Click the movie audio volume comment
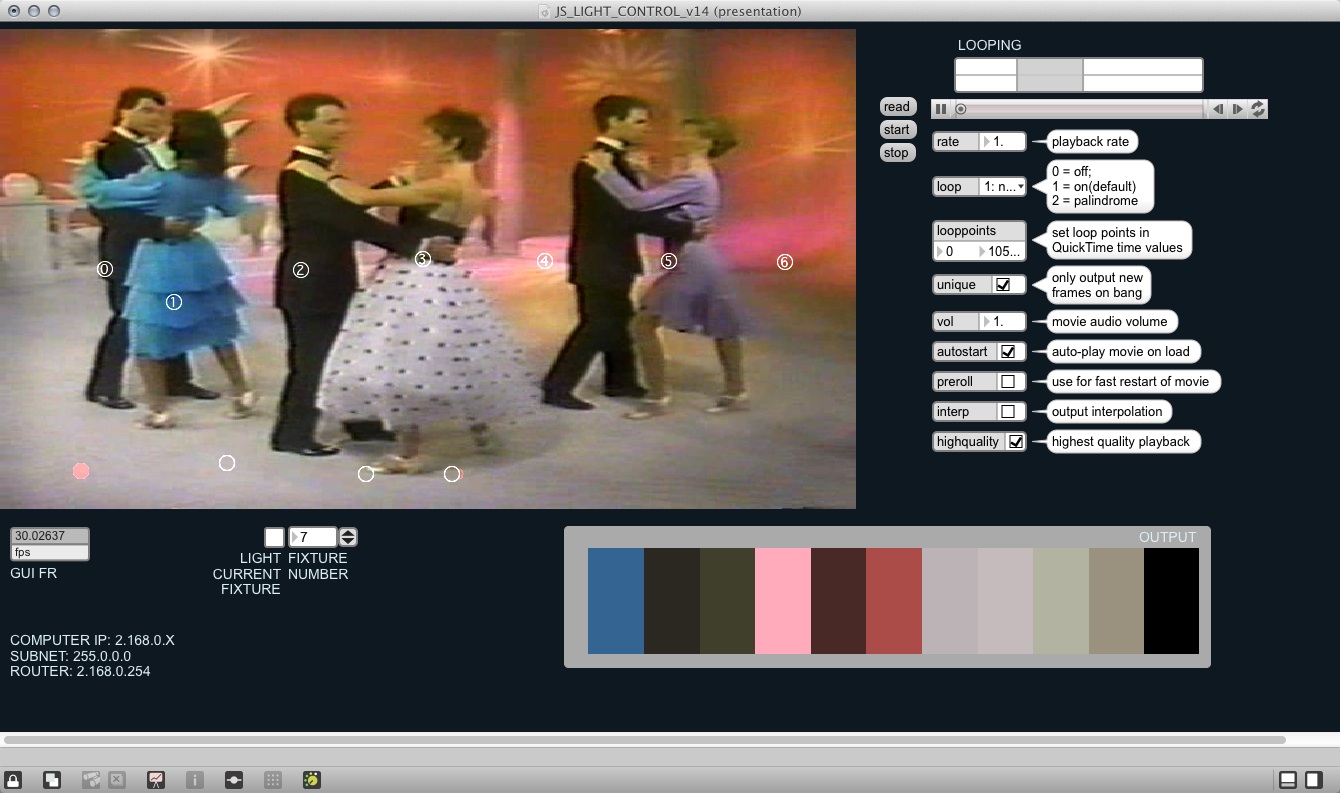1340x793 pixels. tap(1110, 322)
